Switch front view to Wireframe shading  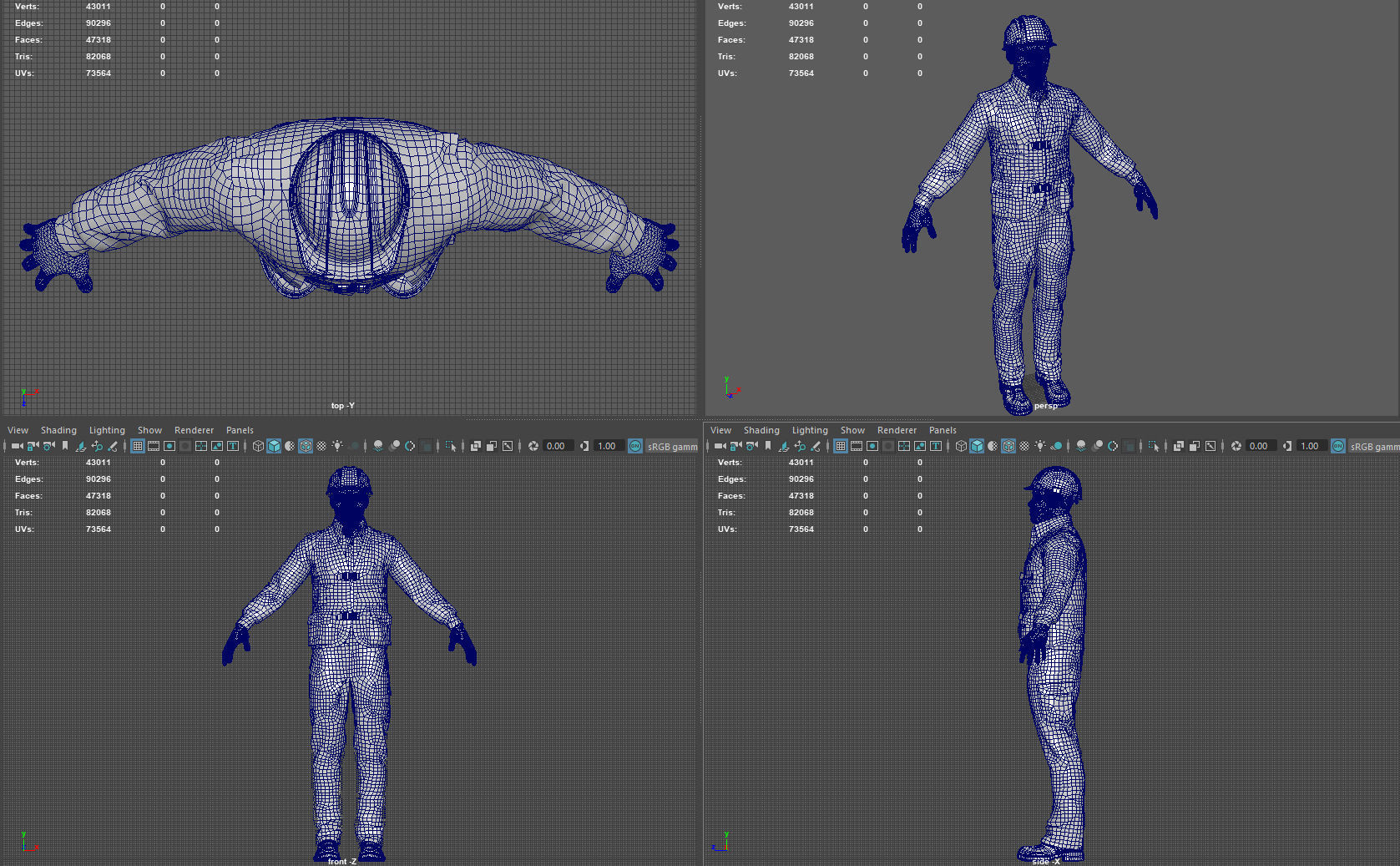(258, 446)
